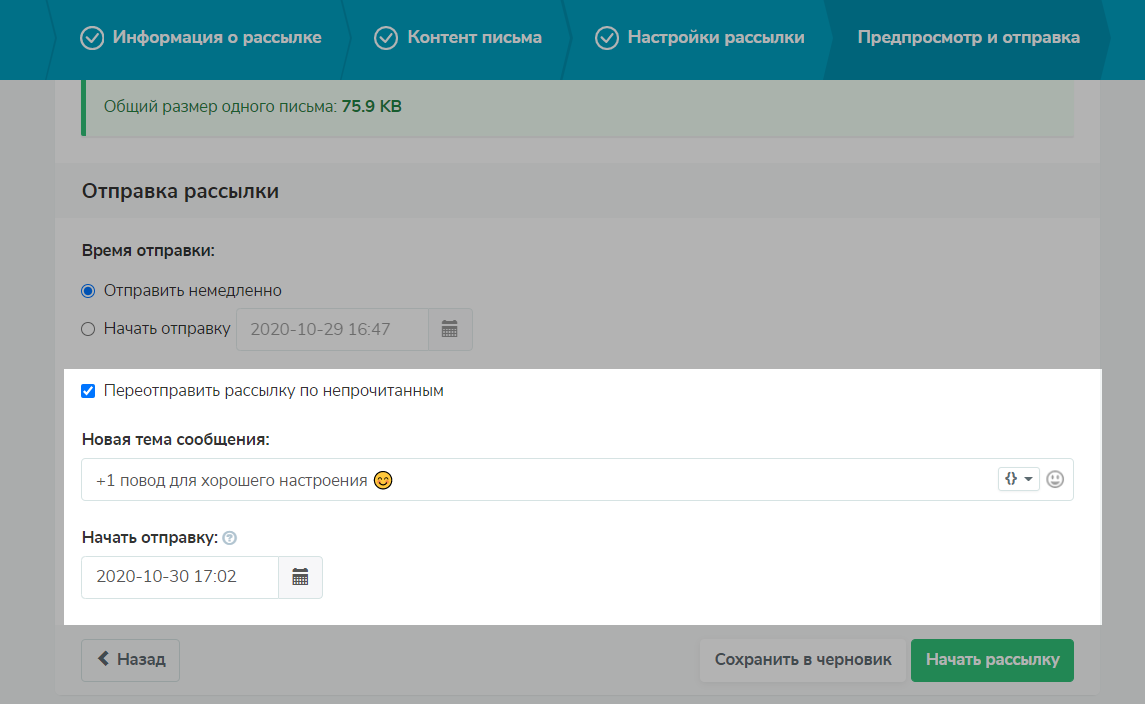Save campaign as draft via Сохранить в черновик
Screen dimensions: 1145x704
(802, 660)
